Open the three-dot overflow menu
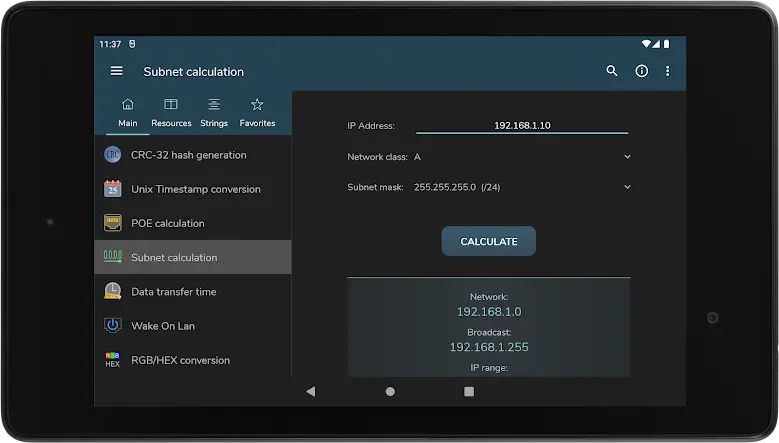 point(667,71)
